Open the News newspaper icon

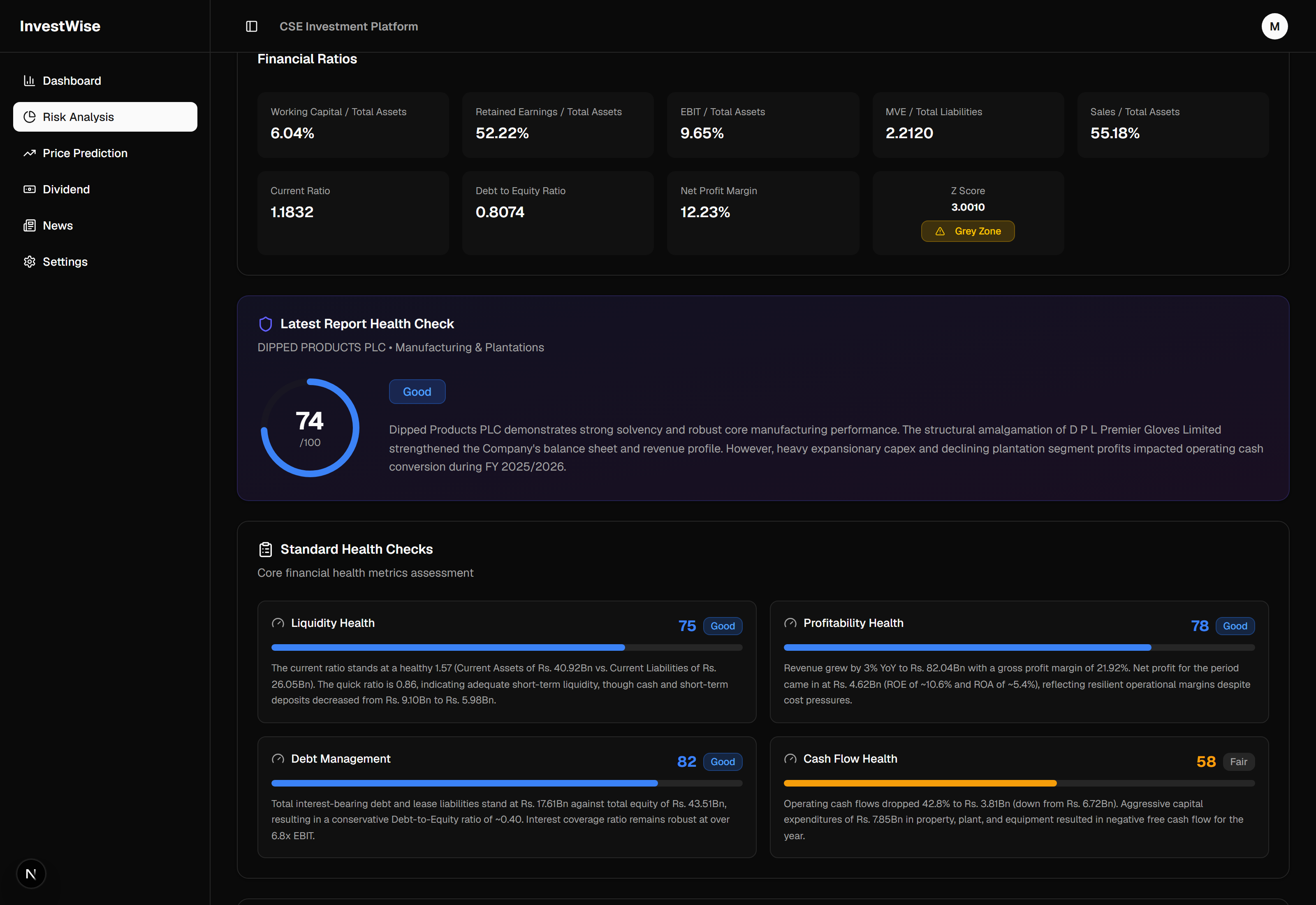(30, 226)
